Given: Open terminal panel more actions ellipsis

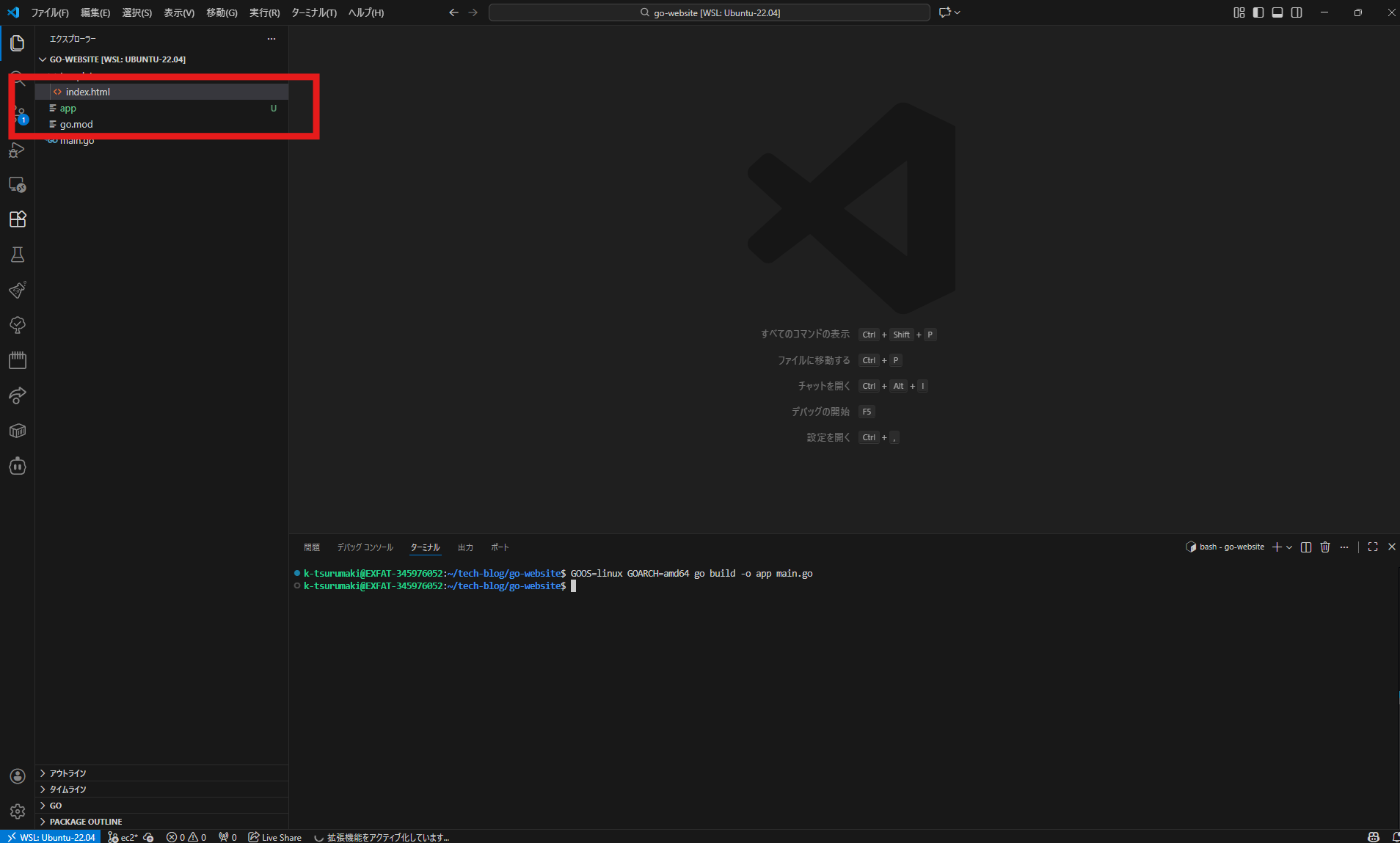Looking at the screenshot, I should [x=1344, y=547].
